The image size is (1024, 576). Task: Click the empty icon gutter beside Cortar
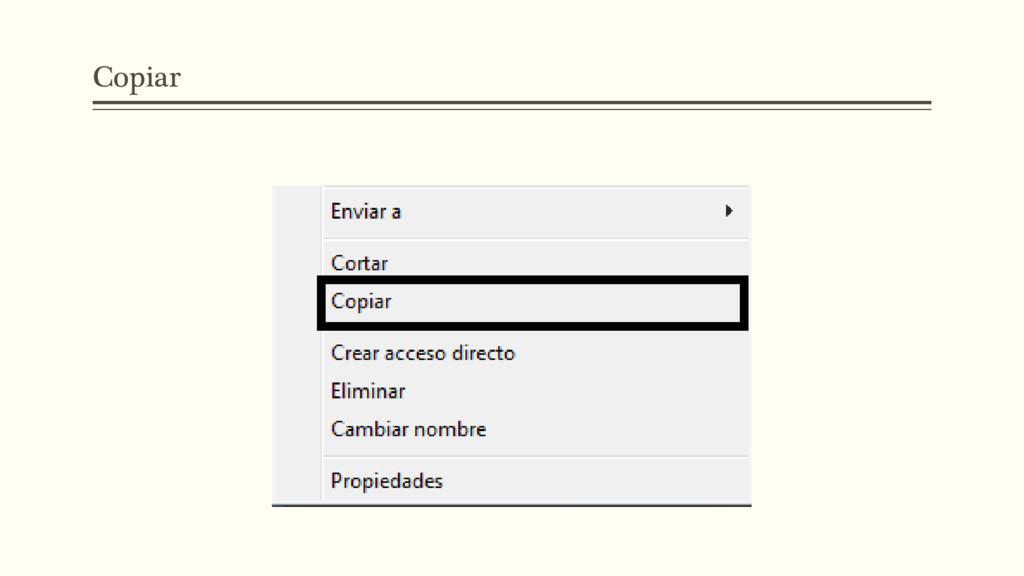coord(297,264)
